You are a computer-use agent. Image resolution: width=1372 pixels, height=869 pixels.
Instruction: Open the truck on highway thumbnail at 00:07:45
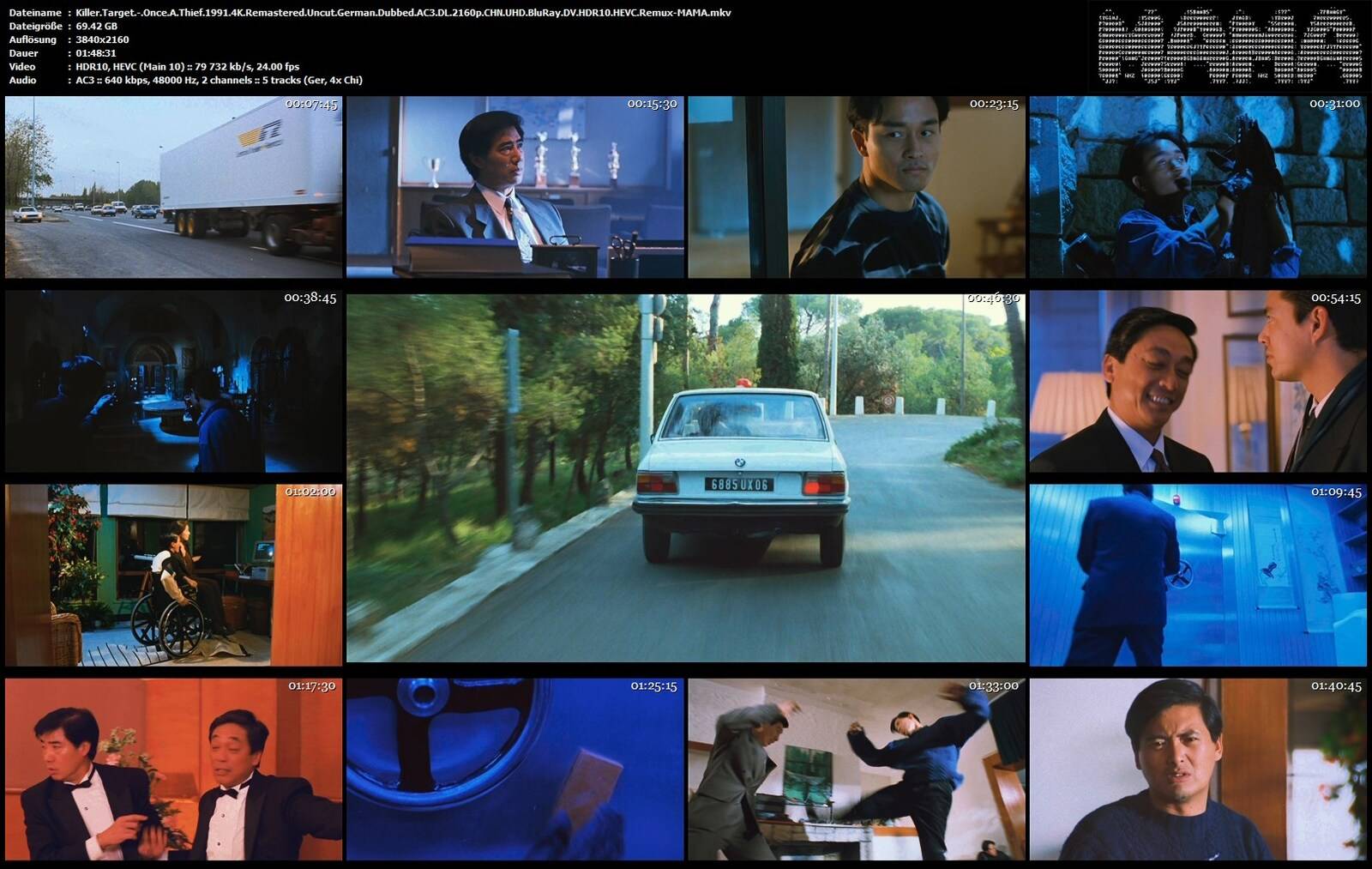pos(174,187)
